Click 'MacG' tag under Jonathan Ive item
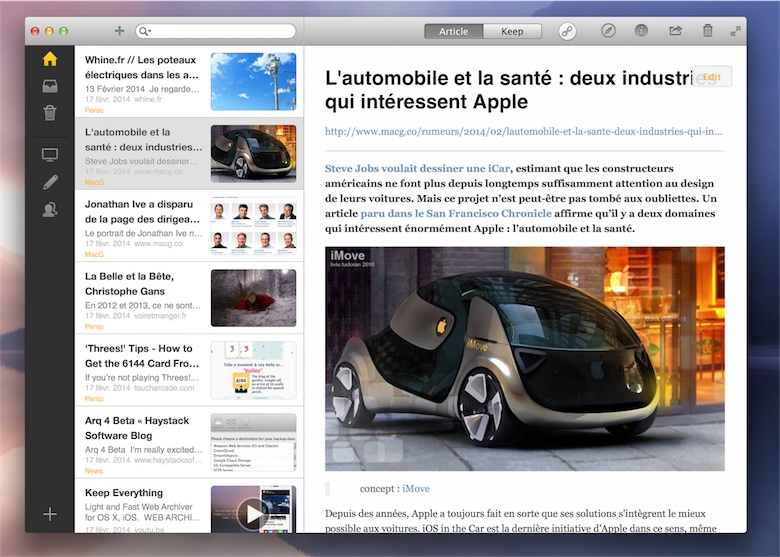This screenshot has width=780, height=557. pyautogui.click(x=94, y=254)
